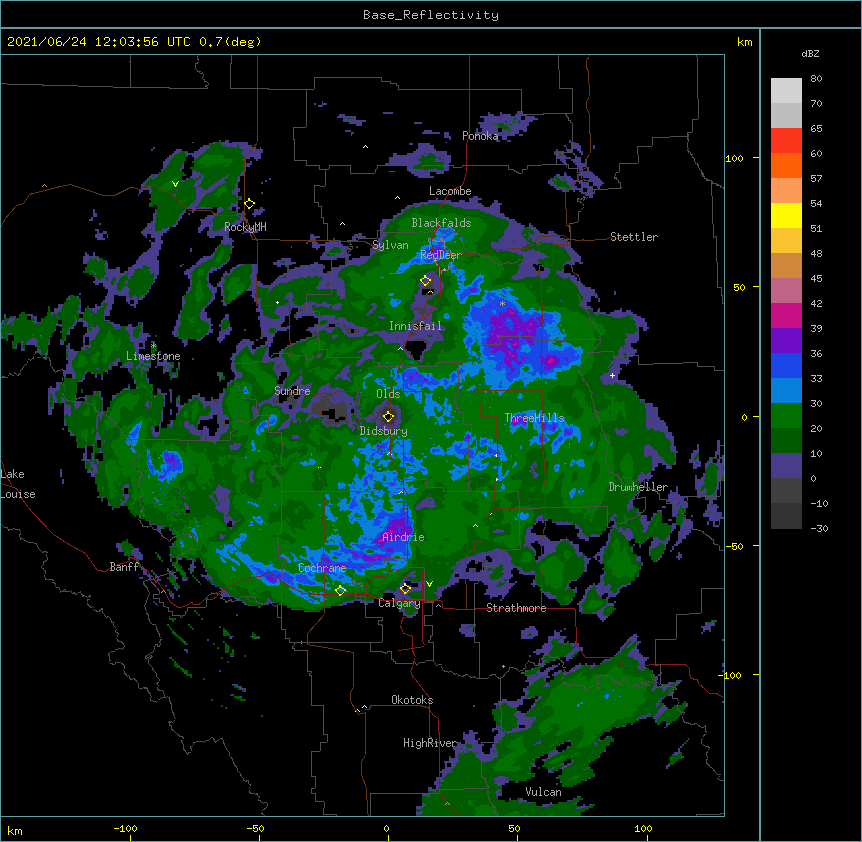Click the Sylvan city label
Viewport: 862px width, 842px height.
390,245
